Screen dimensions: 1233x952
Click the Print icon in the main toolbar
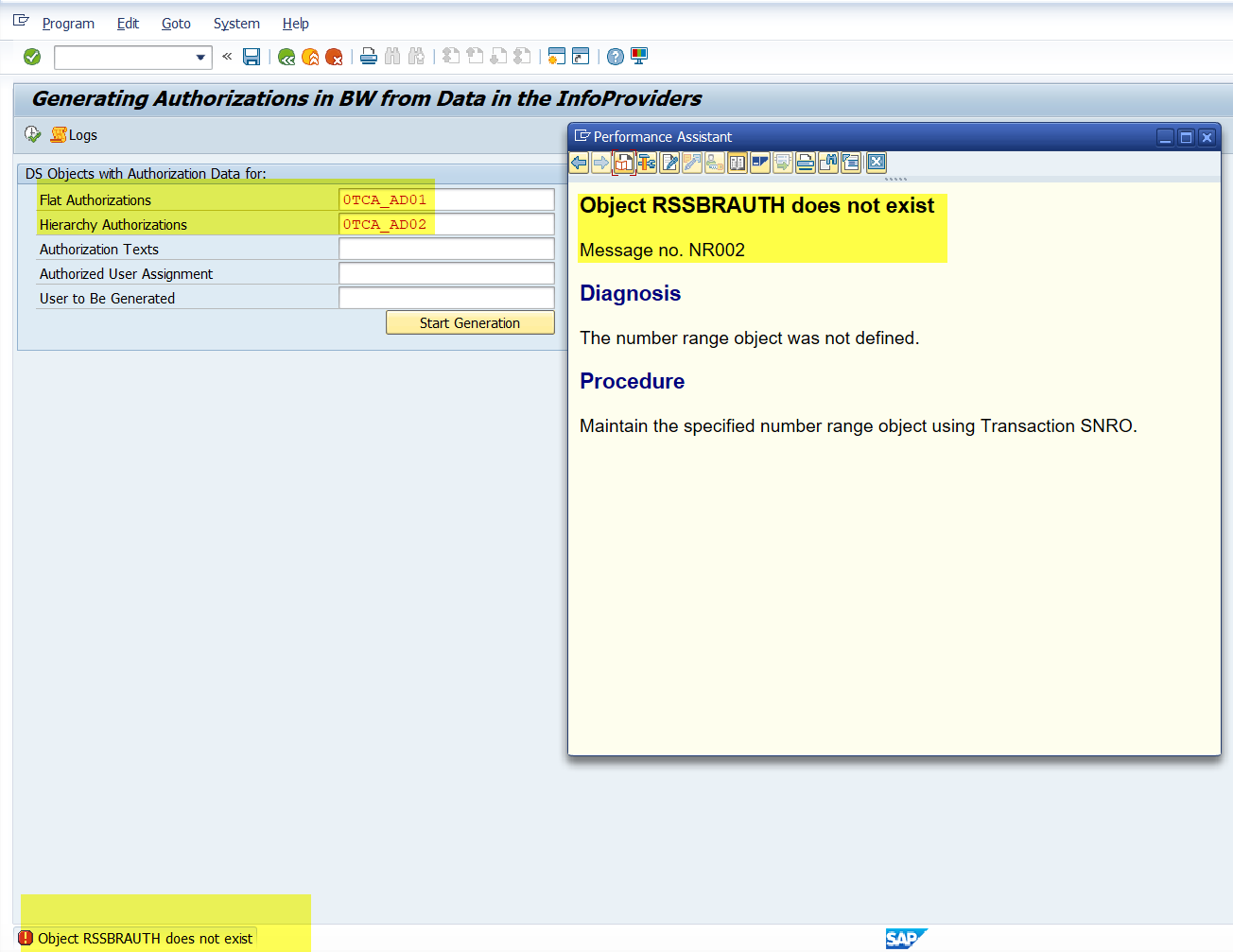[369, 57]
